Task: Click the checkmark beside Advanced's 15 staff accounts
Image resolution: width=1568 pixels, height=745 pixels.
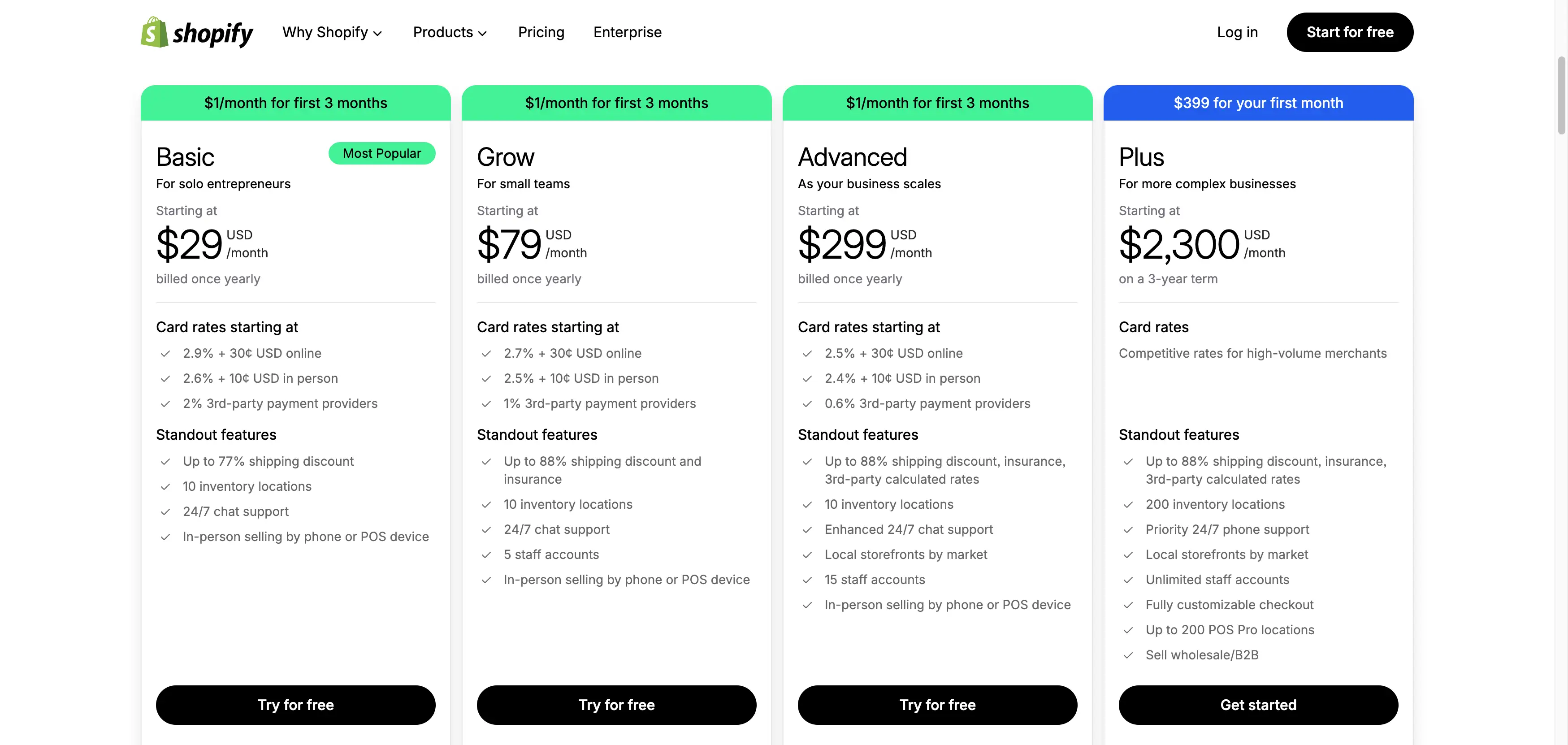Action: (807, 580)
